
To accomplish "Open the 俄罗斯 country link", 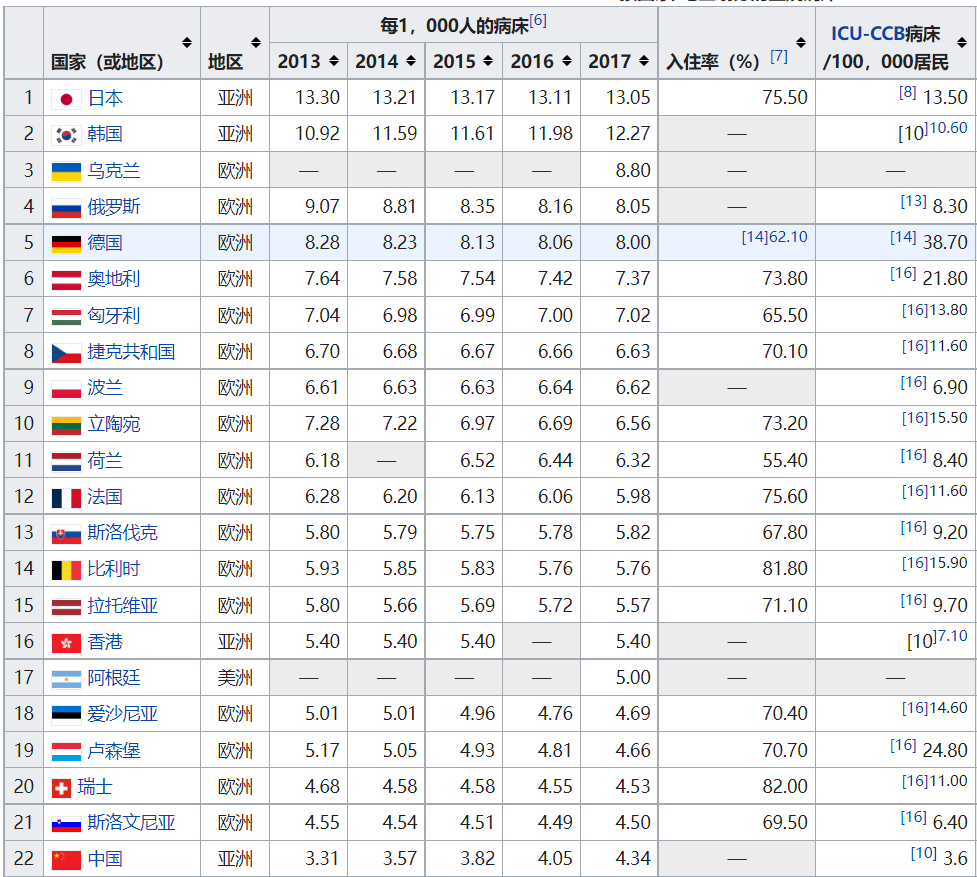I will click(114, 206).
